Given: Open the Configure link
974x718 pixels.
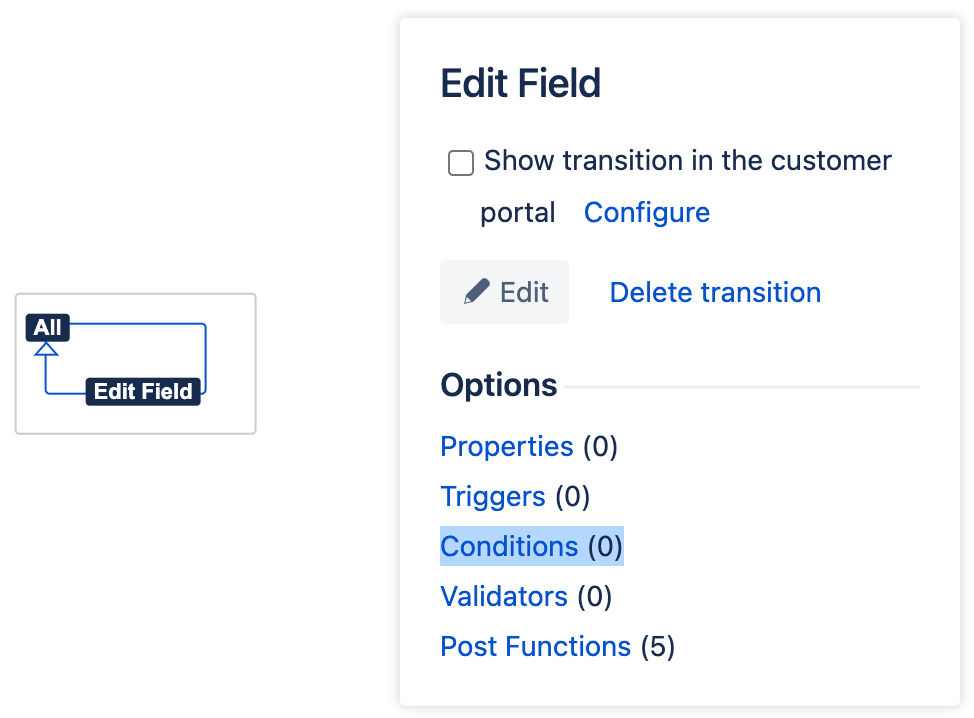Looking at the screenshot, I should pyautogui.click(x=647, y=213).
